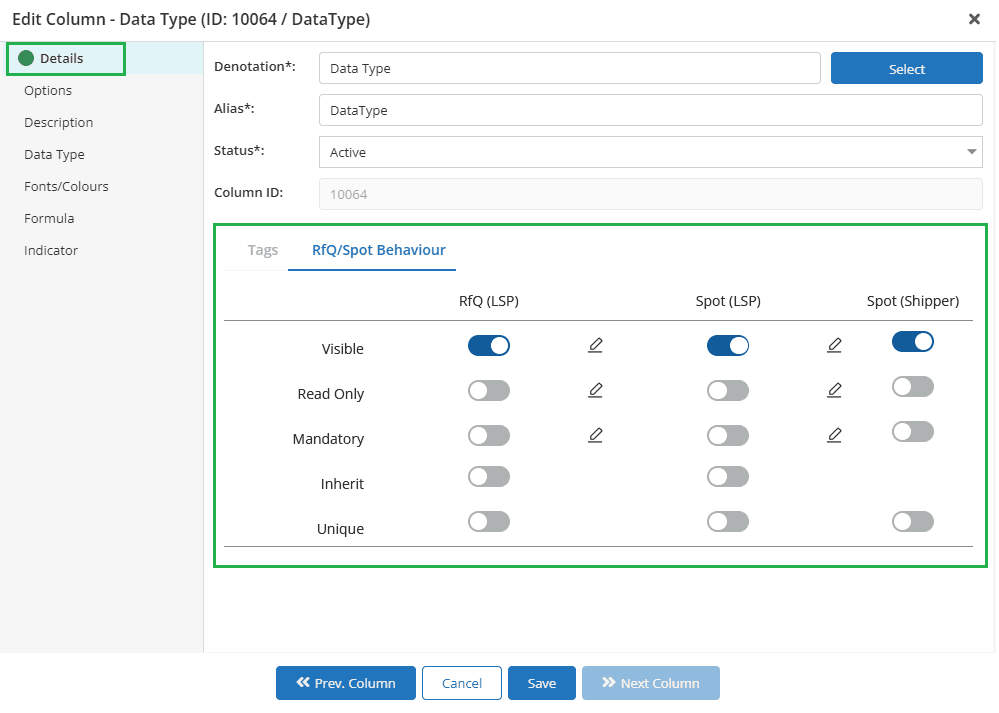Click the Inherit row label
Screen dimensions: 999x713
click(x=342, y=484)
